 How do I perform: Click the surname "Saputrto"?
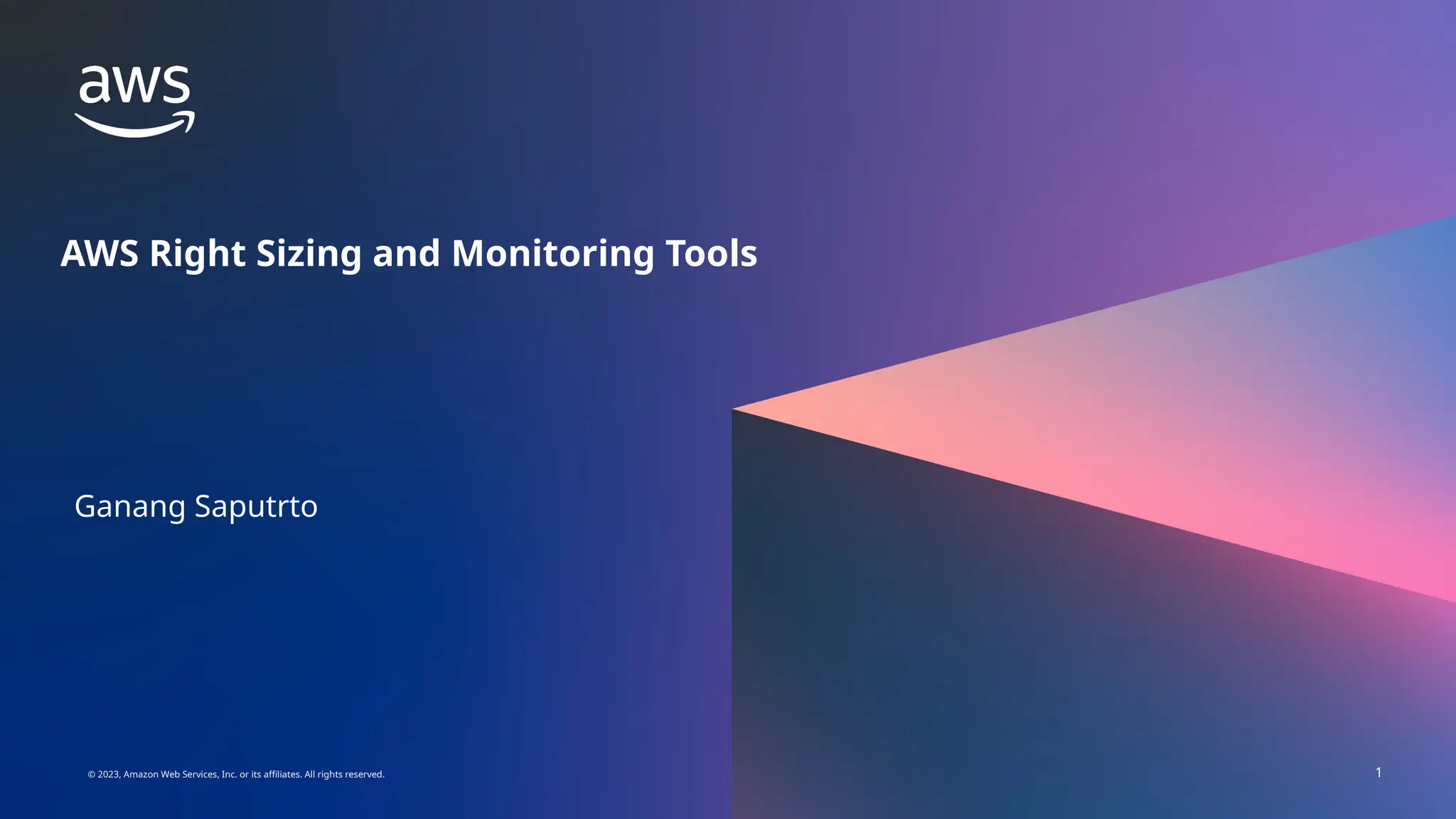(256, 507)
